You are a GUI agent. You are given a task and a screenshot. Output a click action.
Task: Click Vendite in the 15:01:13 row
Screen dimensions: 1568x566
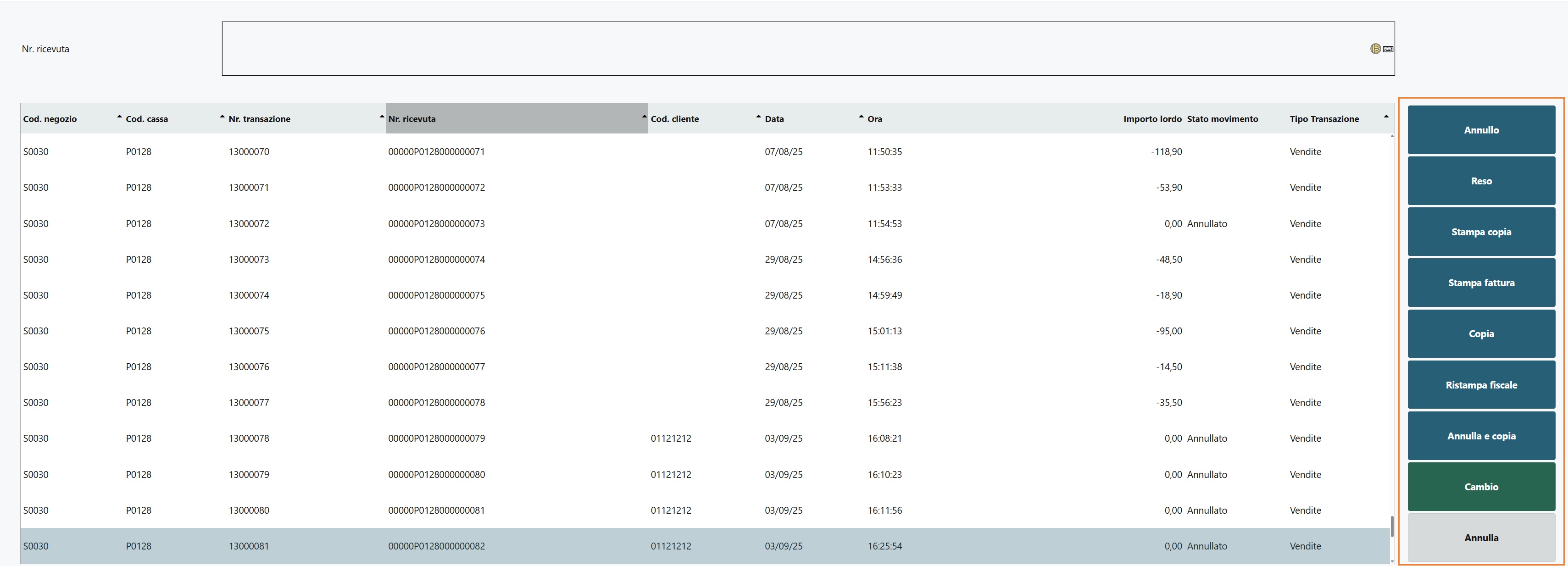(1305, 331)
